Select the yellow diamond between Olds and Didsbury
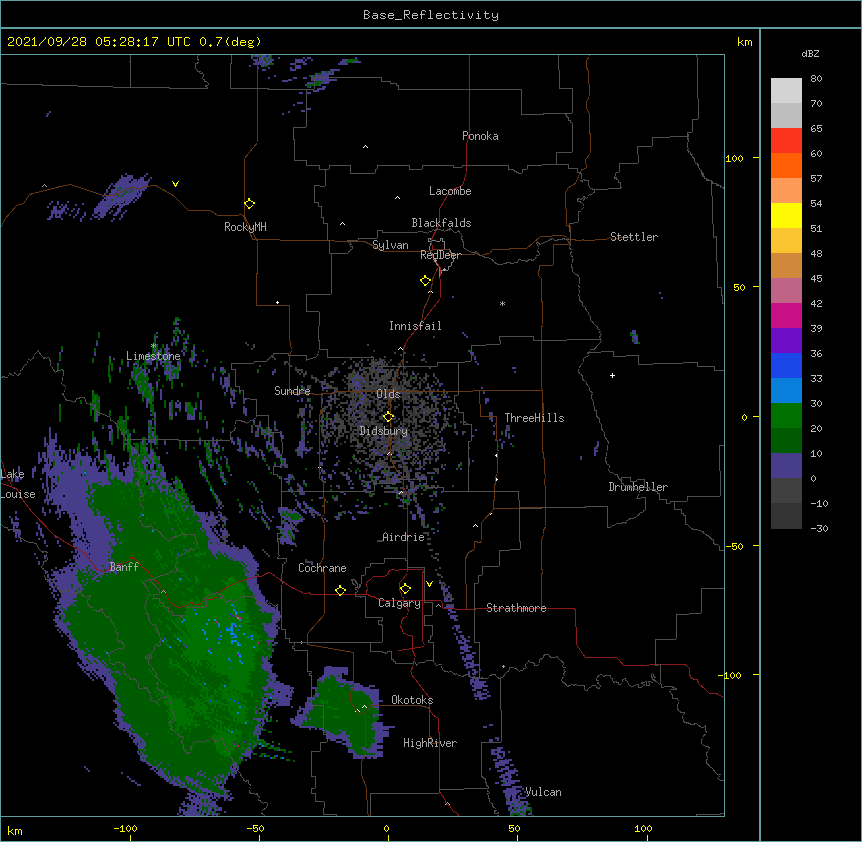This screenshot has width=862, height=842. click(x=388, y=417)
